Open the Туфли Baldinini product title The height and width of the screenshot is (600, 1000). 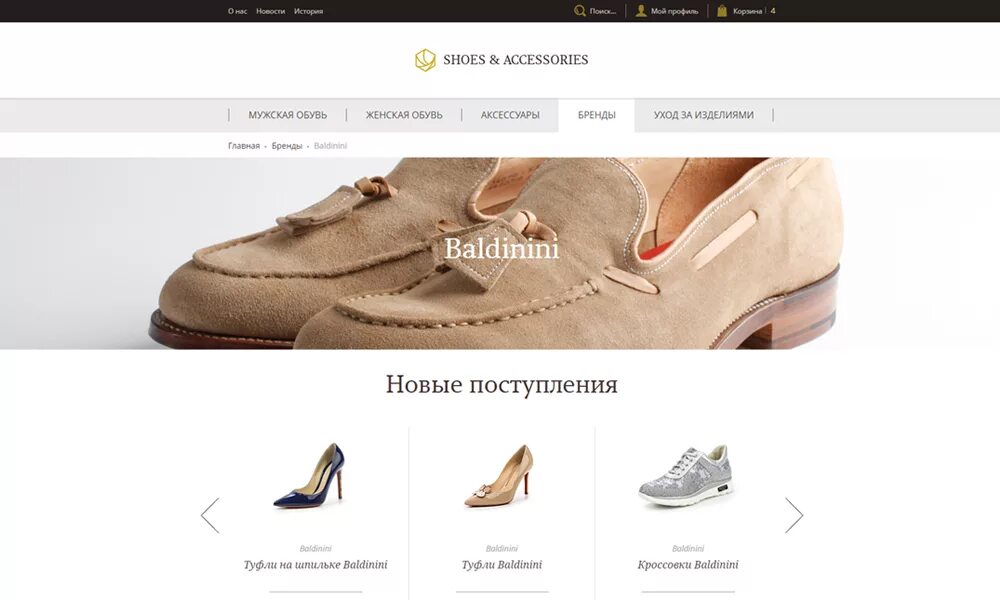click(x=502, y=565)
